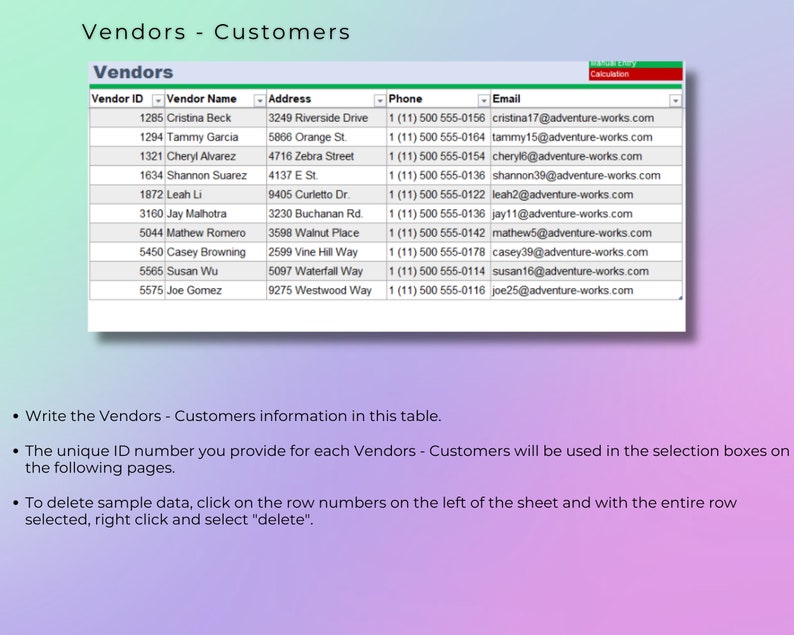The width and height of the screenshot is (794, 635).
Task: Select the Address header cell
Action: pyautogui.click(x=327, y=99)
